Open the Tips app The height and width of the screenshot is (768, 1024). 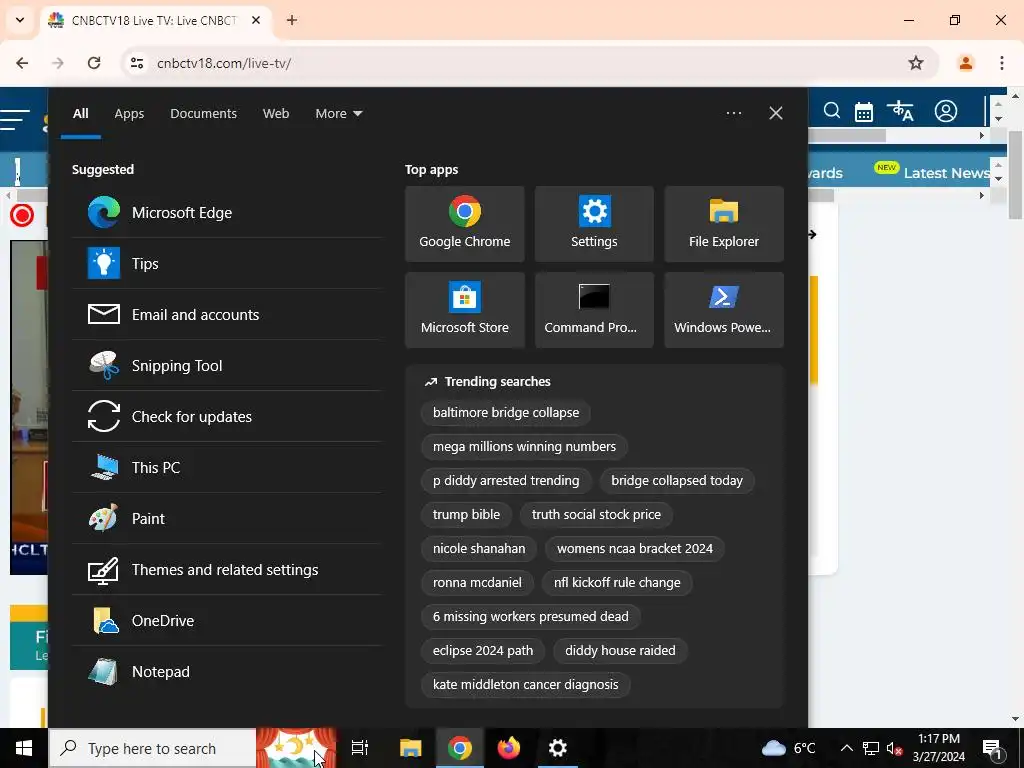pos(227,264)
